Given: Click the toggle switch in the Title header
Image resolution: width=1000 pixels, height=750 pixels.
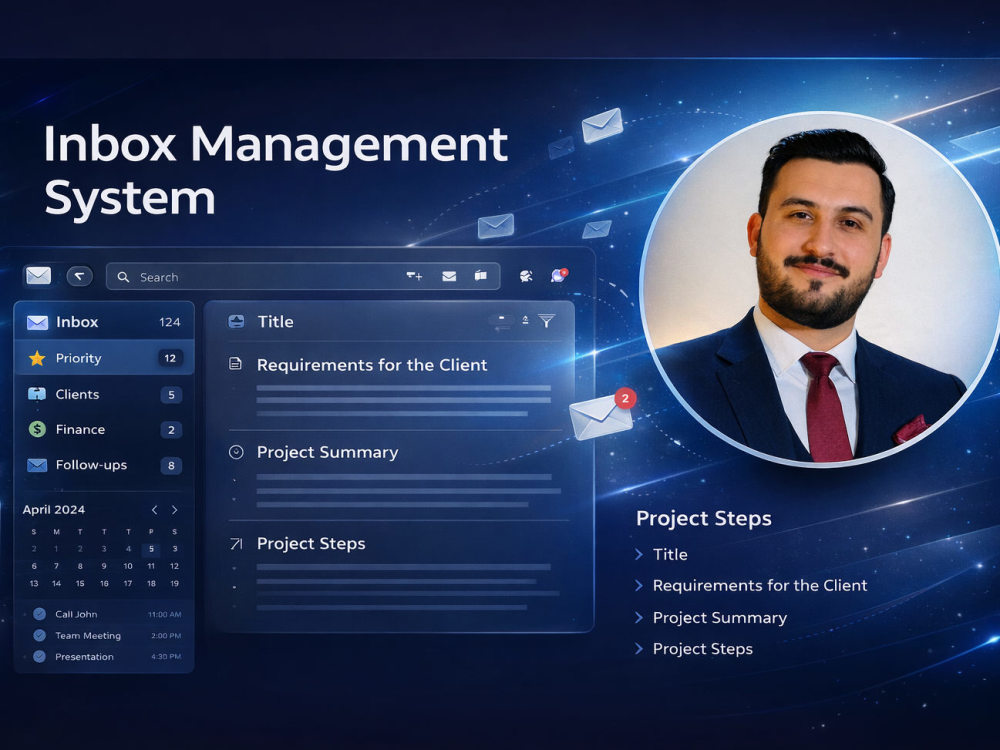Looking at the screenshot, I should coord(502,320).
